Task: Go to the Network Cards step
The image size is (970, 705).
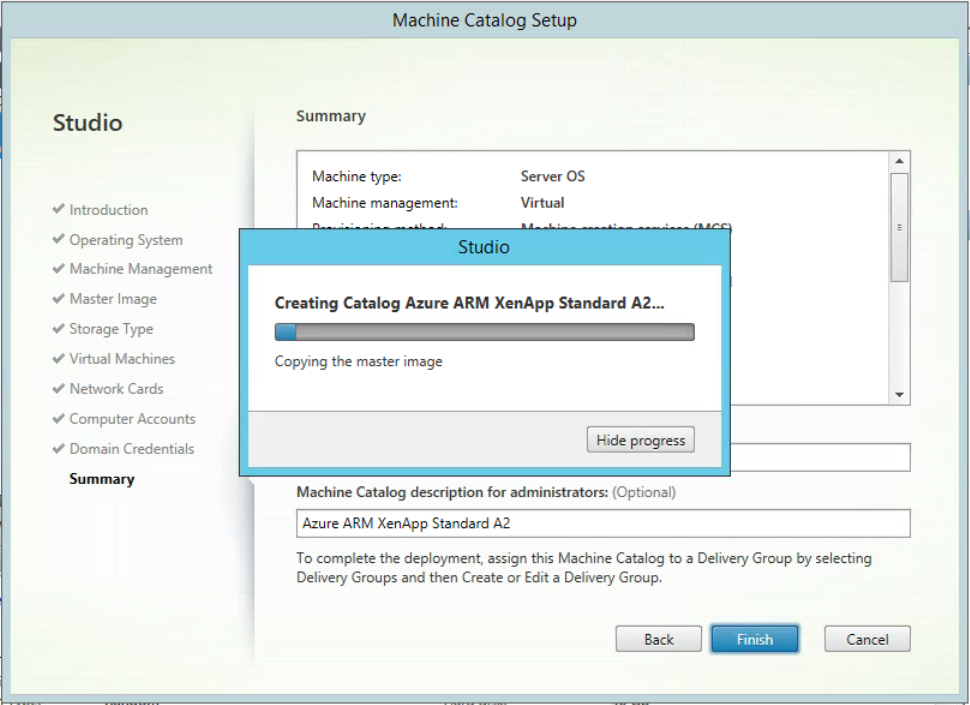Action: pyautogui.click(x=116, y=389)
